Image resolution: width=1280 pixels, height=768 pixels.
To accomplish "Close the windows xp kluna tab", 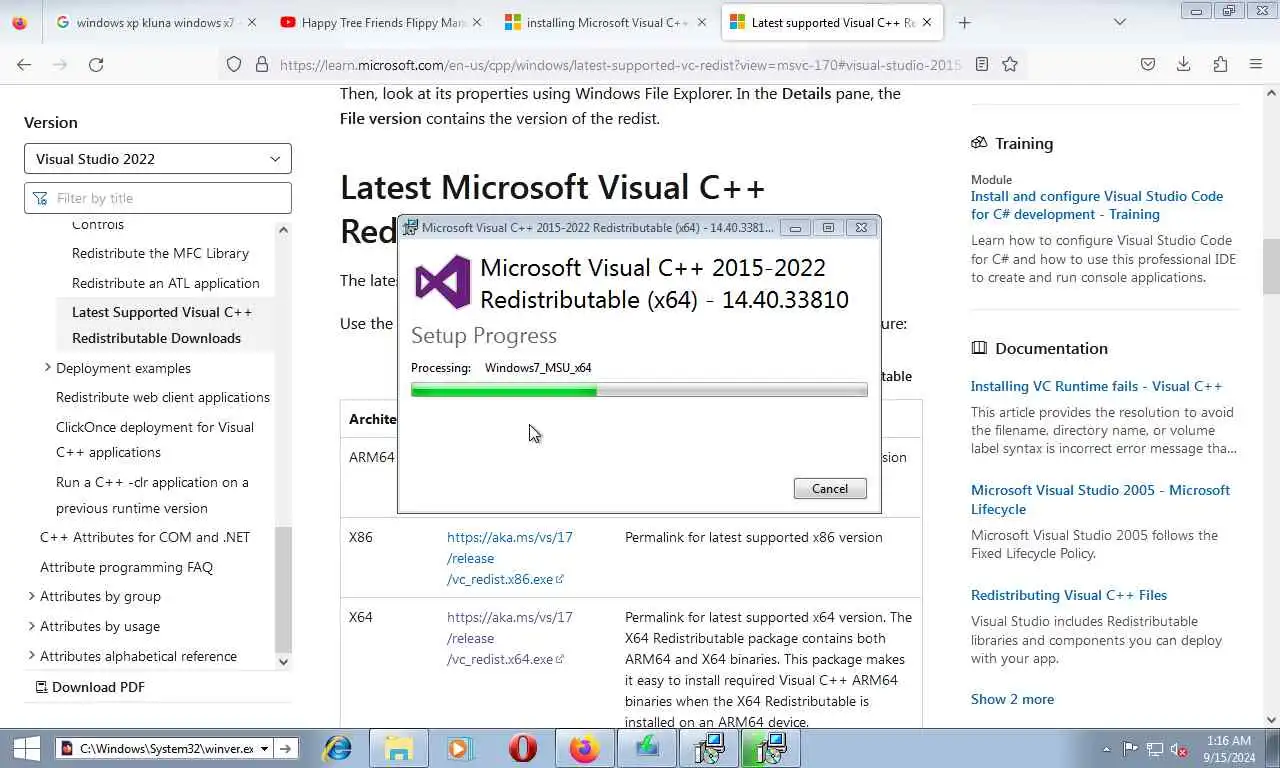I will click(251, 22).
